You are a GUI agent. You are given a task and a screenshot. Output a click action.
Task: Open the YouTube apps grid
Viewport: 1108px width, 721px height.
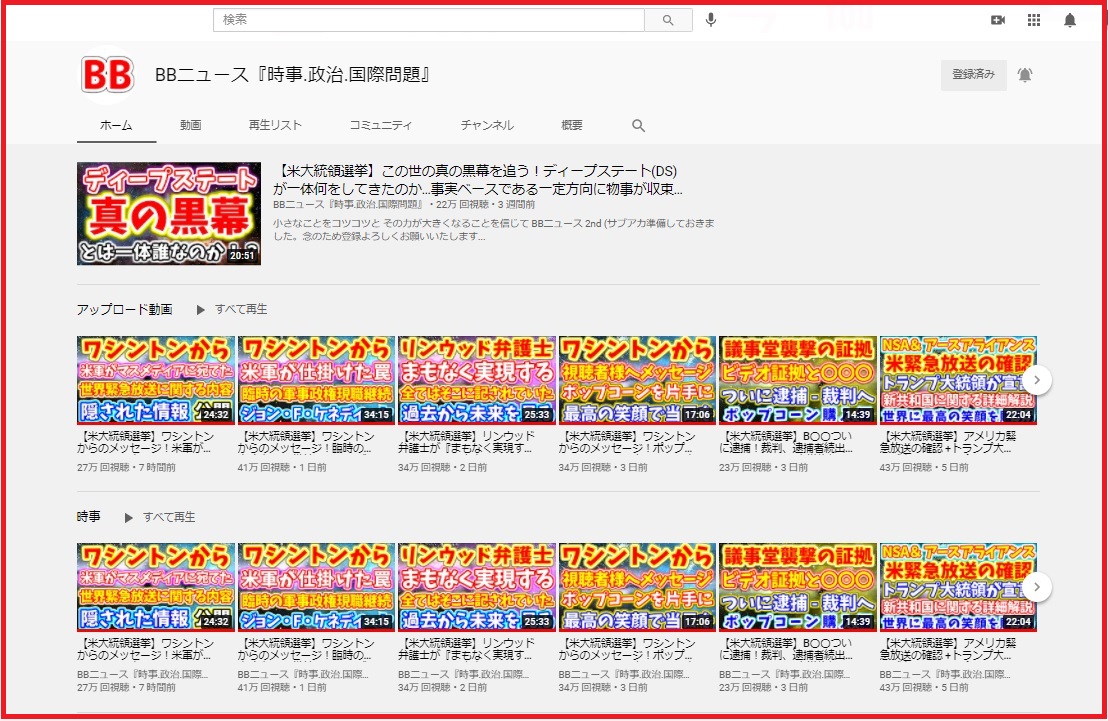(x=1034, y=20)
